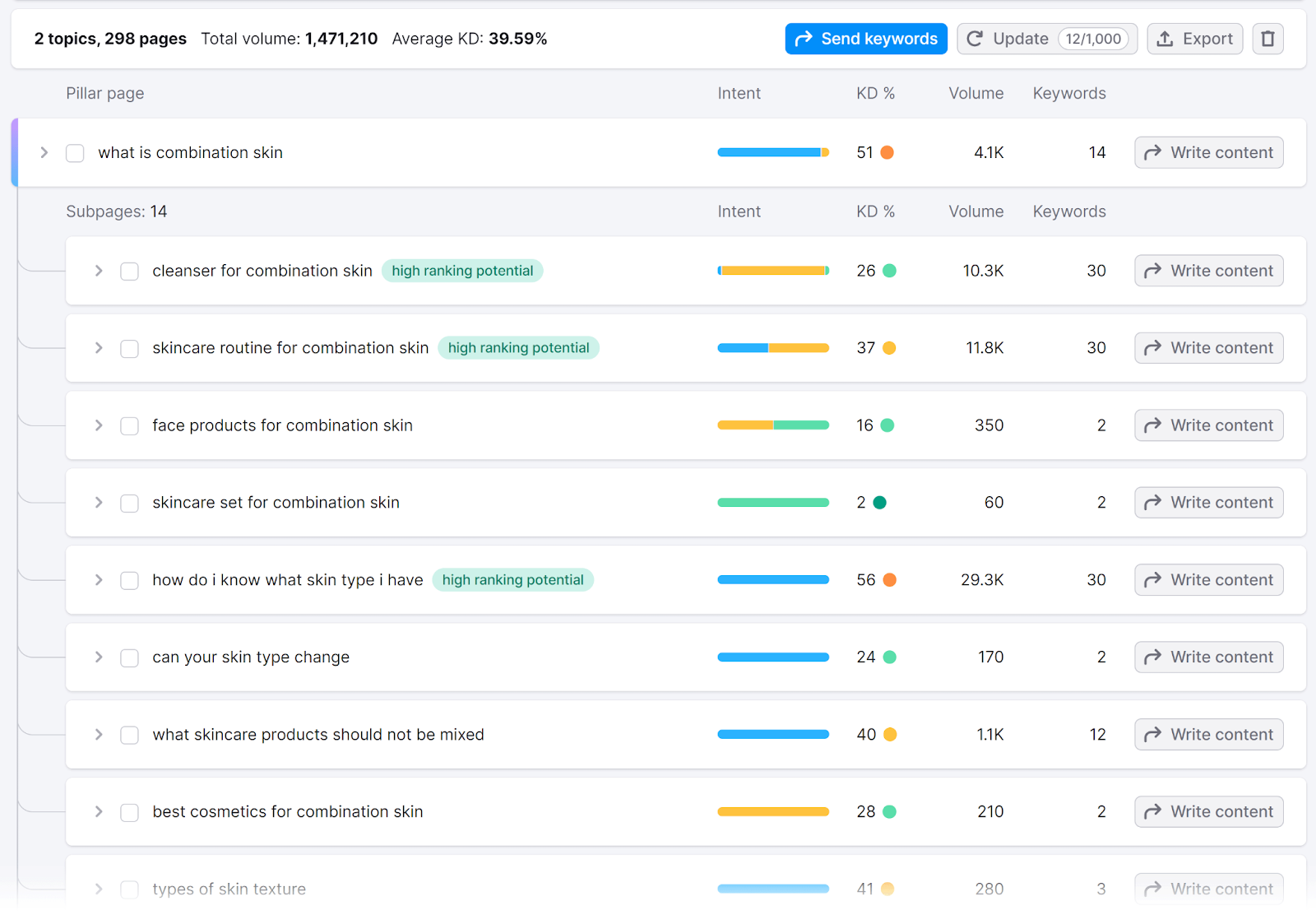The height and width of the screenshot is (915, 1316).
Task: Tick 'how do i know what skin type i have' checkbox
Action: pyautogui.click(x=129, y=581)
